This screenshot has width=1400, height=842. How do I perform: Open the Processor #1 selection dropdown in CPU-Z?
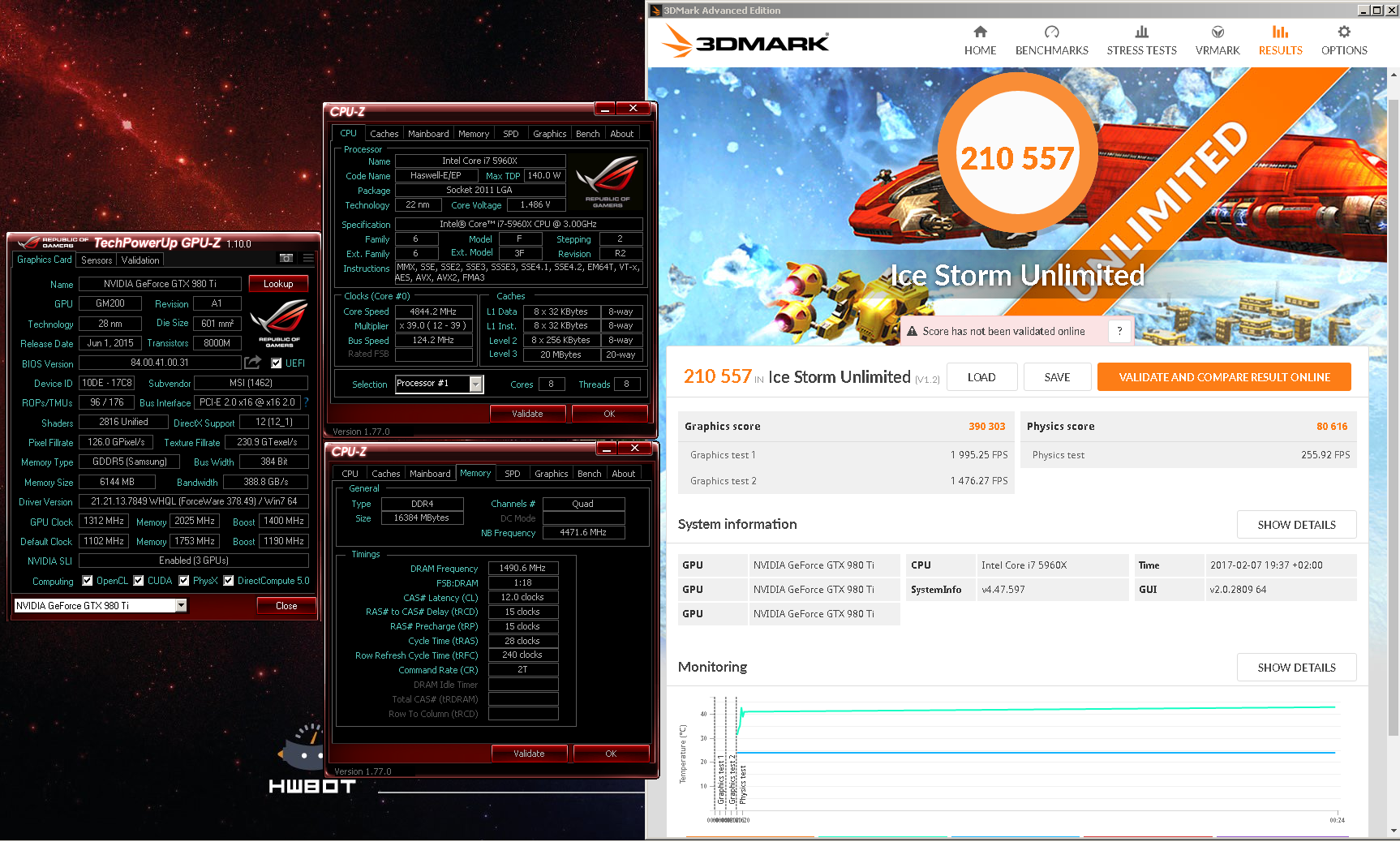pos(476,384)
